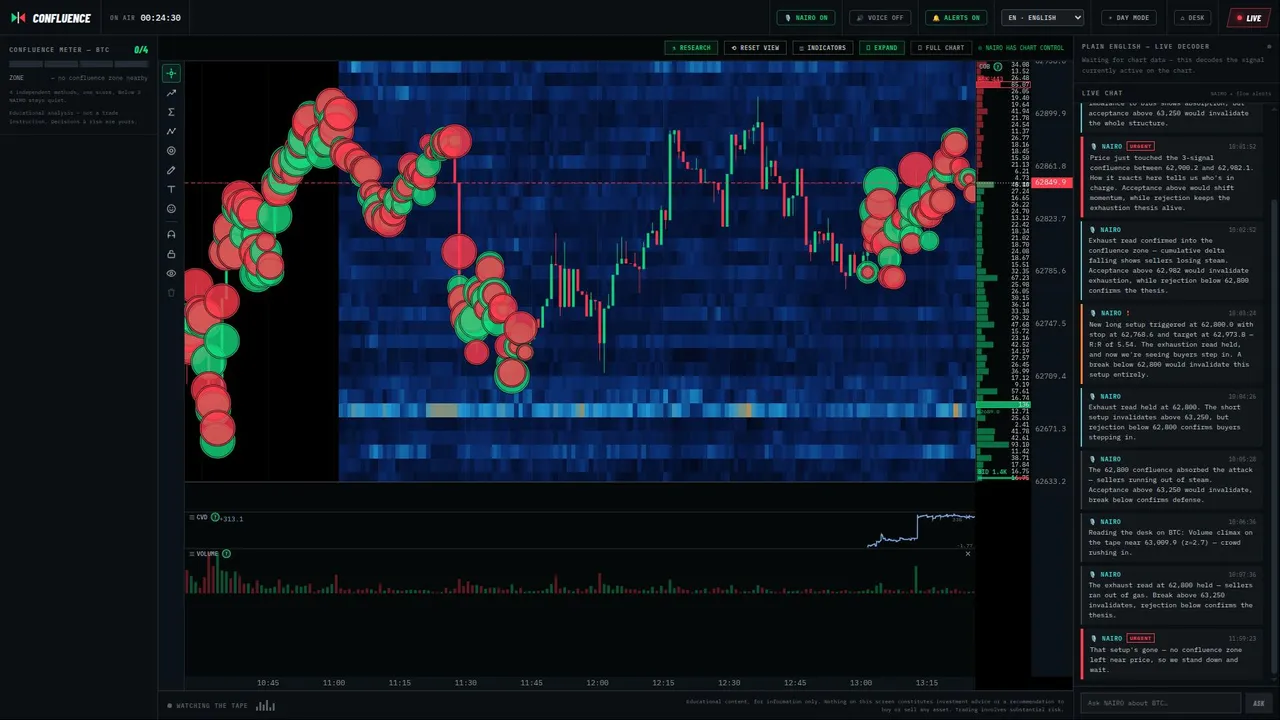This screenshot has width=1280, height=720.
Task: Toggle Voice off/on
Action: [x=880, y=17]
